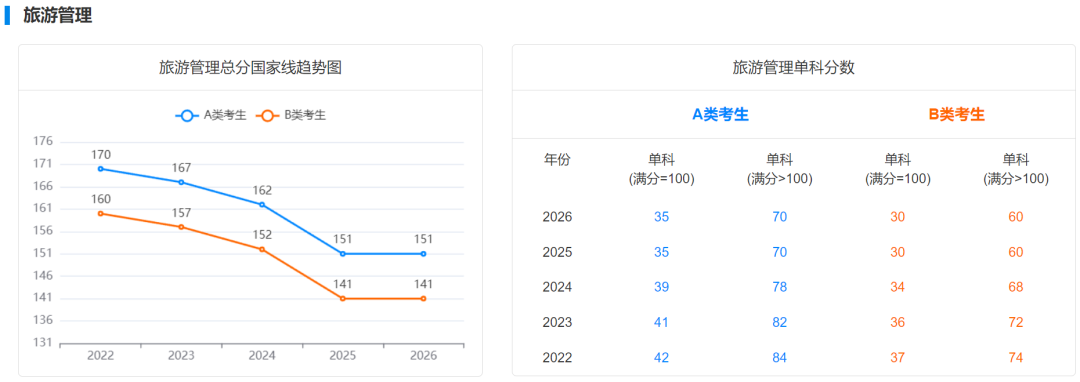1080x382 pixels.
Task: Click the 旅游管理单科分数 table title
Action: click(793, 67)
